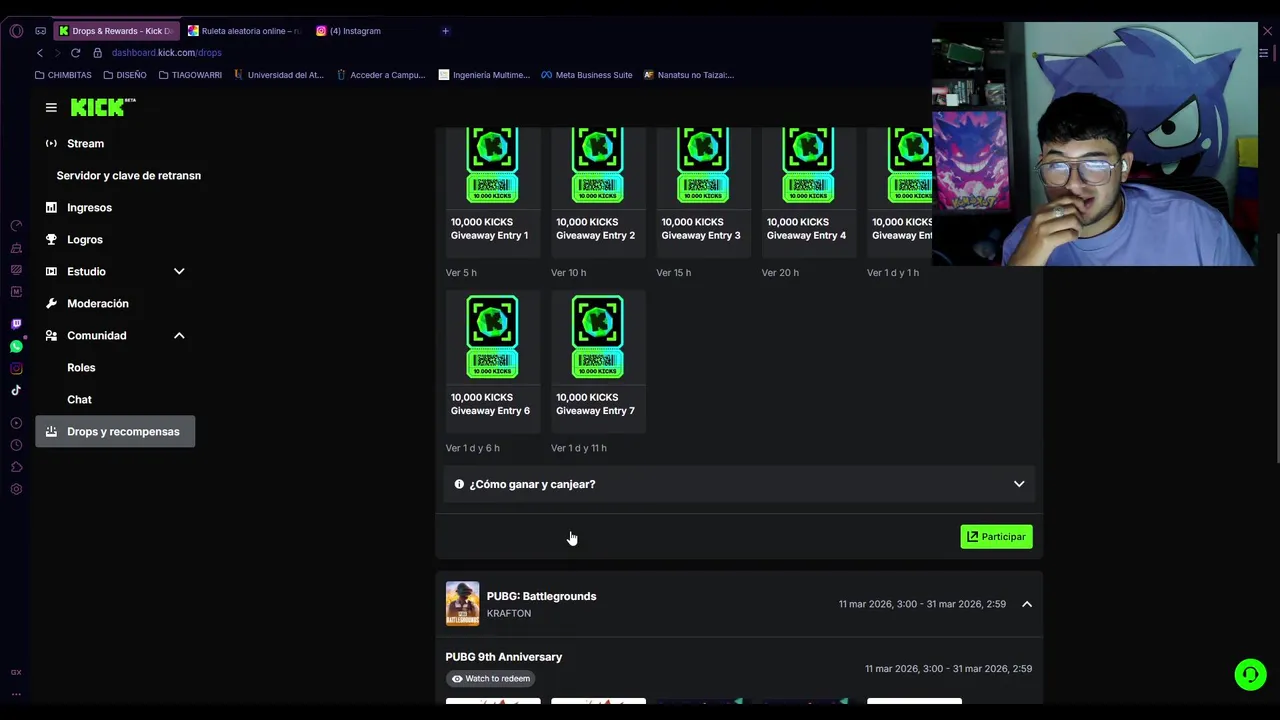Viewport: 1280px width, 720px height.
Task: Open the TIAGOWARRI bookmarks folder
Action: pos(190,75)
